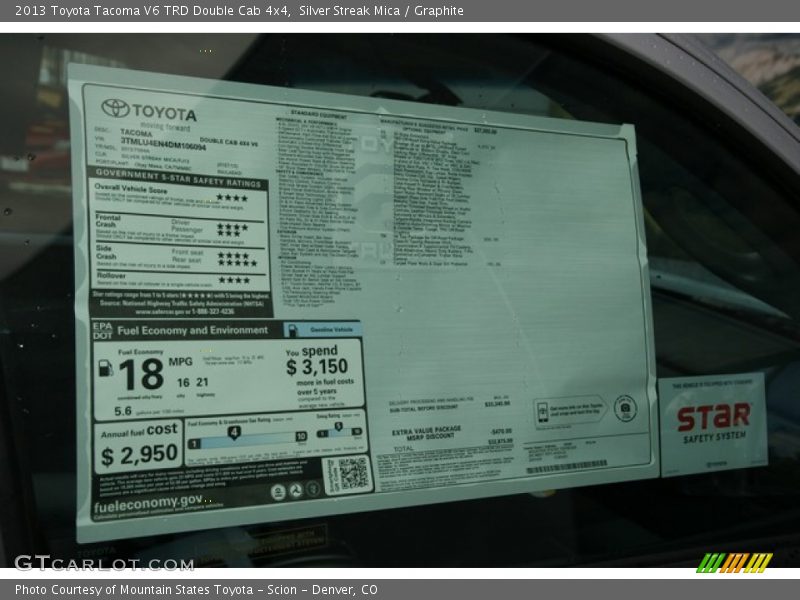Click 'TACOMA' model name on the sticker
Screen dimensions: 800x600
pos(136,133)
